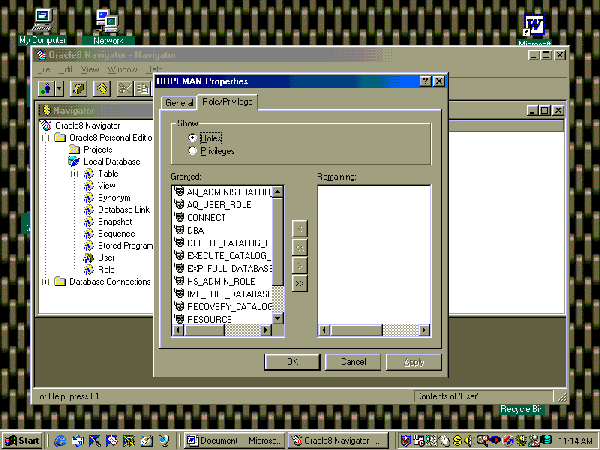Click the double right arrow move-all button

pos(300,284)
